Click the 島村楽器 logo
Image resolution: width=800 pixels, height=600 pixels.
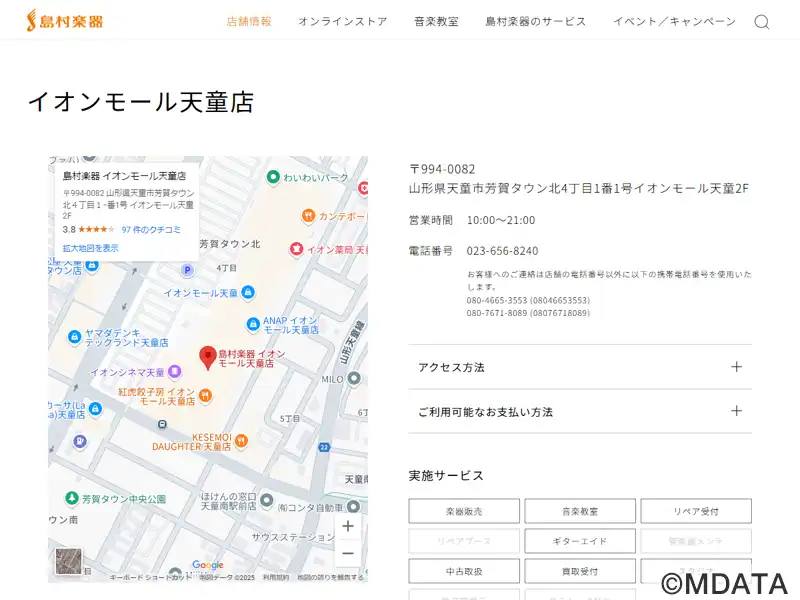click(65, 21)
